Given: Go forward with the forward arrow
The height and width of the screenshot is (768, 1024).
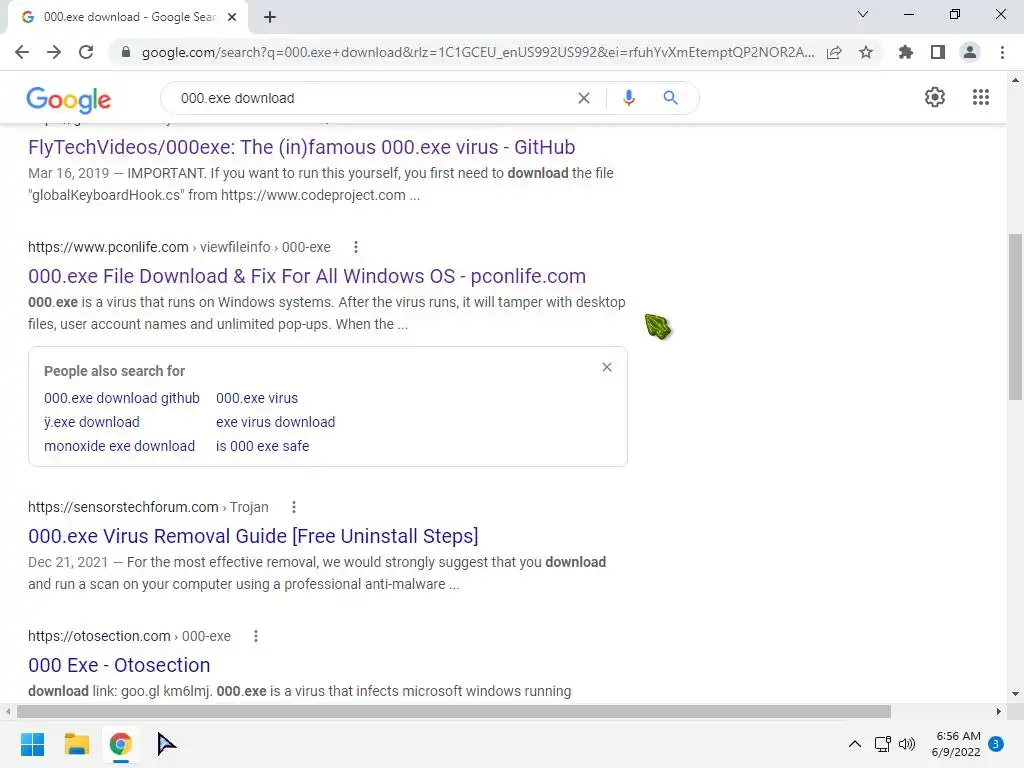Looking at the screenshot, I should [54, 52].
